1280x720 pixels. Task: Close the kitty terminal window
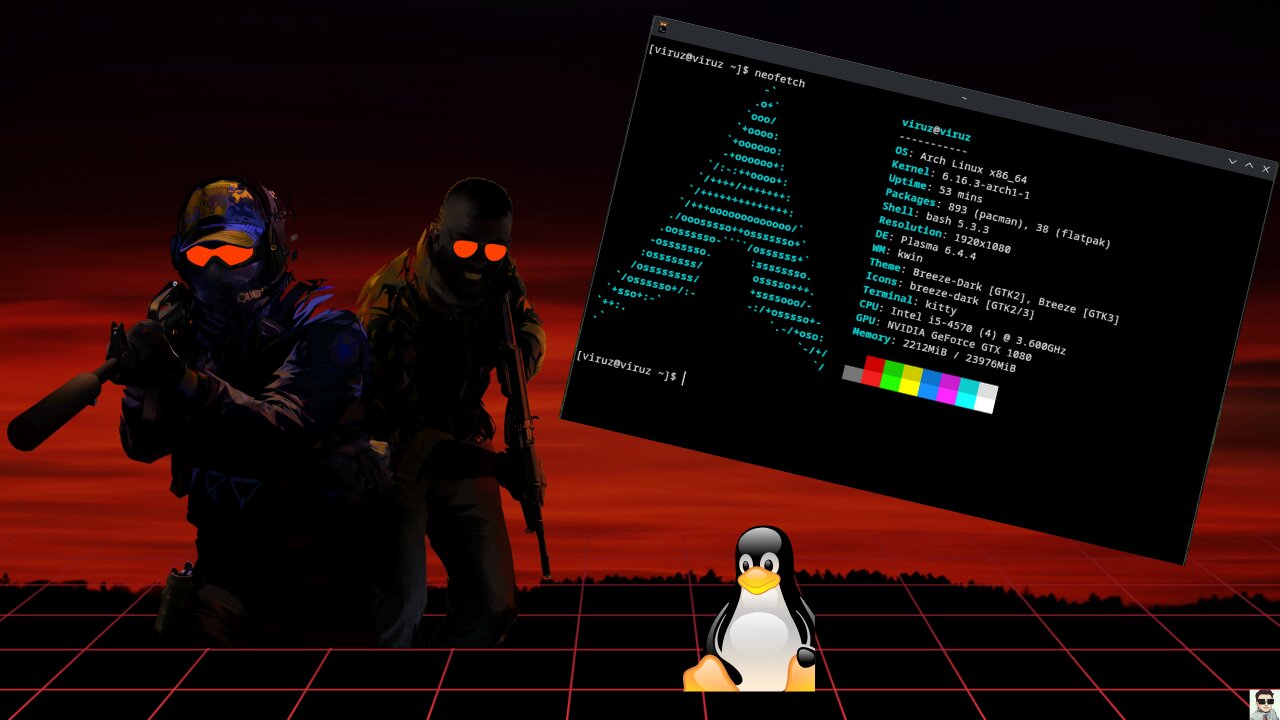[x=1266, y=170]
